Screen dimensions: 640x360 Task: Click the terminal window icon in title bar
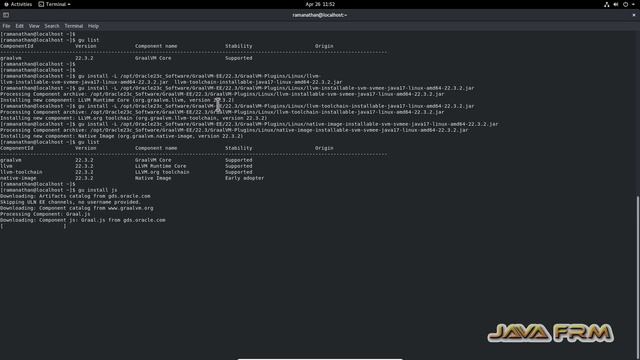pyautogui.click(x=6, y=15)
